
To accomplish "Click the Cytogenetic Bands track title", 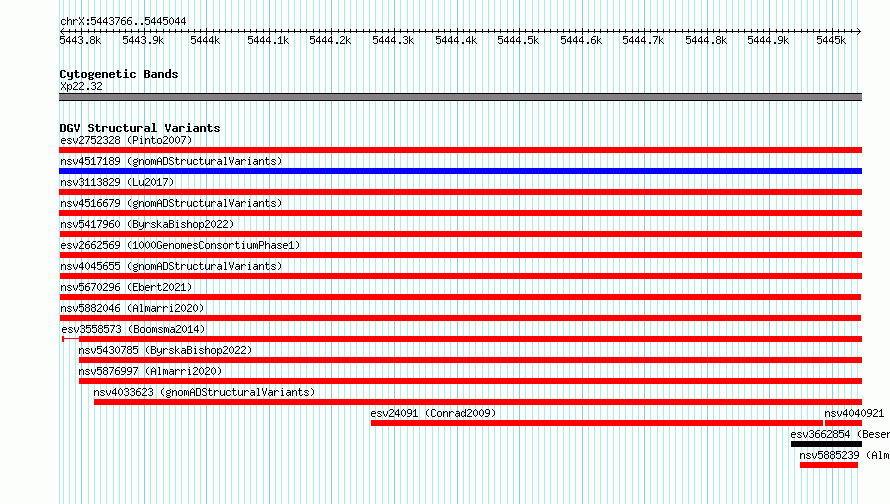I will (x=119, y=74).
